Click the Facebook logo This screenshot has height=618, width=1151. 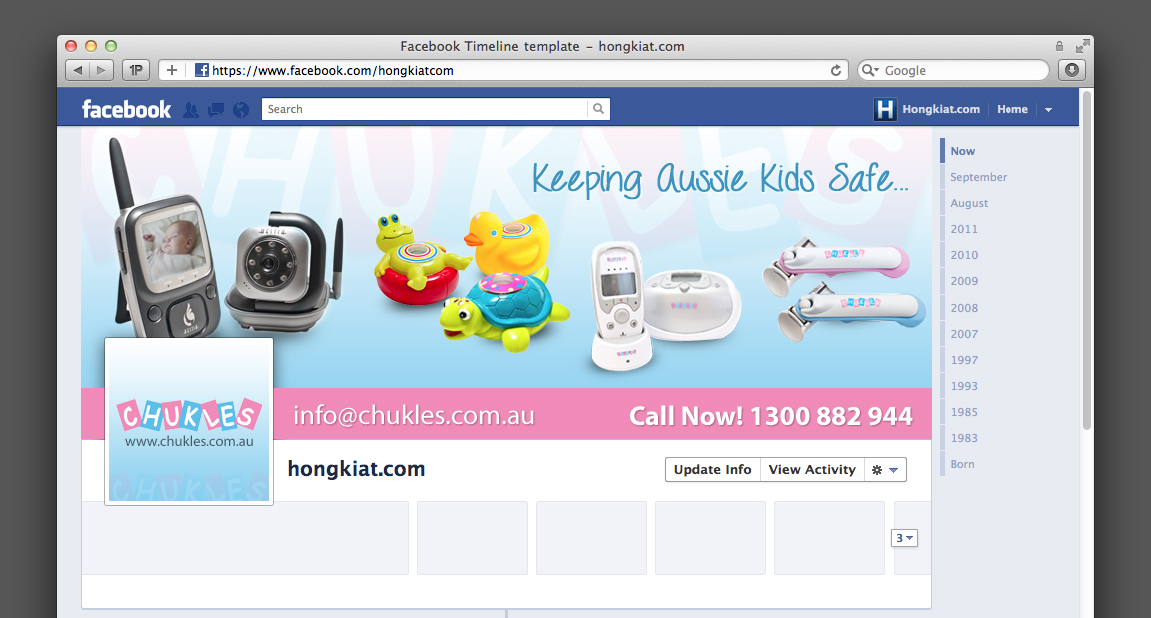tap(126, 109)
